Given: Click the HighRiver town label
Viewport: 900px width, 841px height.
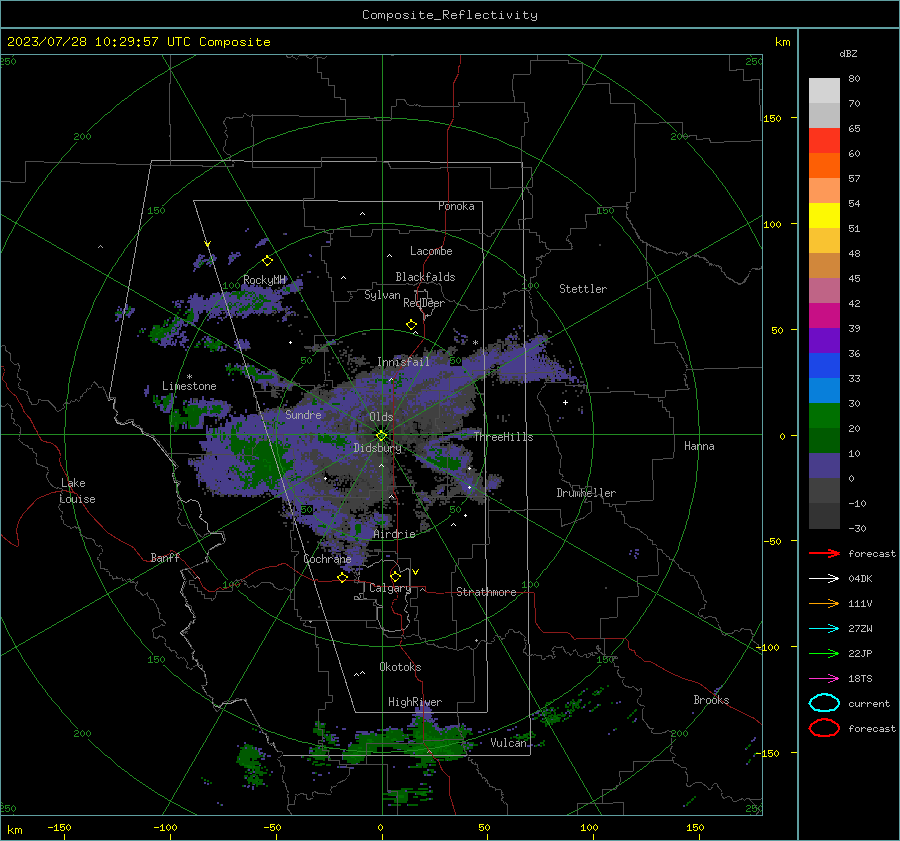Looking at the screenshot, I should [414, 702].
